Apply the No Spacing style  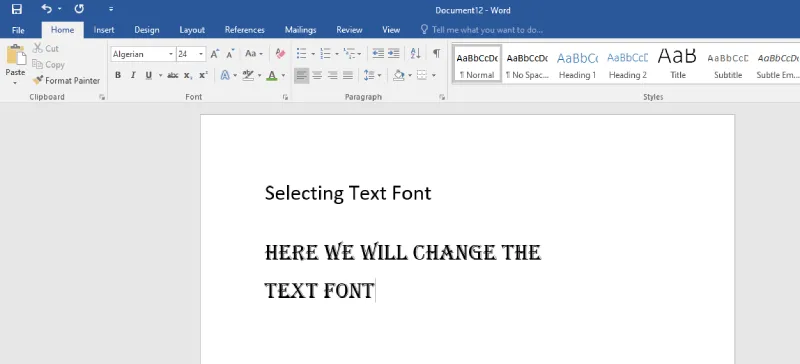(527, 64)
